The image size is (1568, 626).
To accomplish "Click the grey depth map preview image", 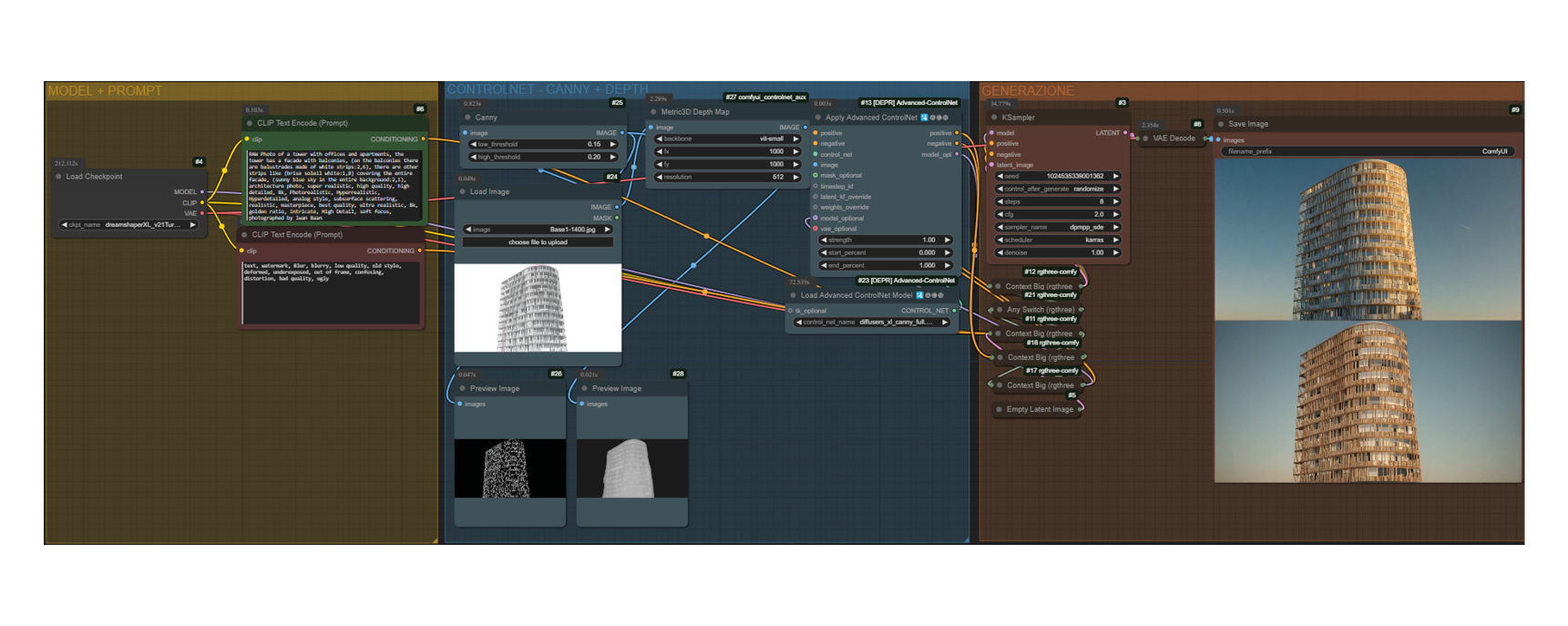I will [632, 468].
